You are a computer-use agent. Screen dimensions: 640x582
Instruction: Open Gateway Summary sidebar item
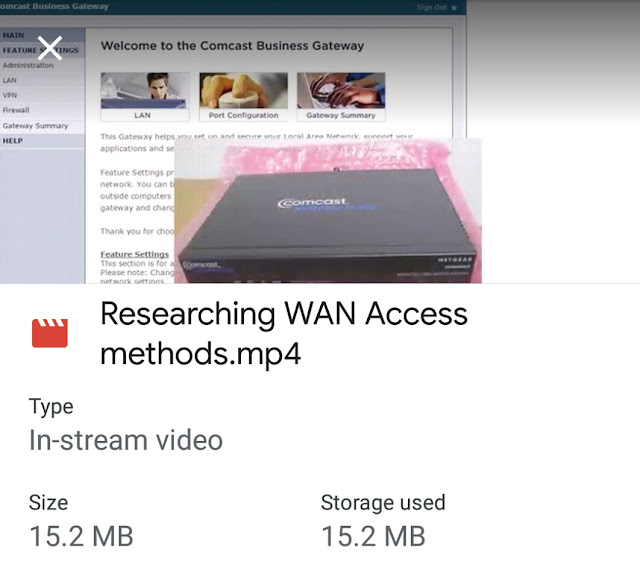click(36, 126)
